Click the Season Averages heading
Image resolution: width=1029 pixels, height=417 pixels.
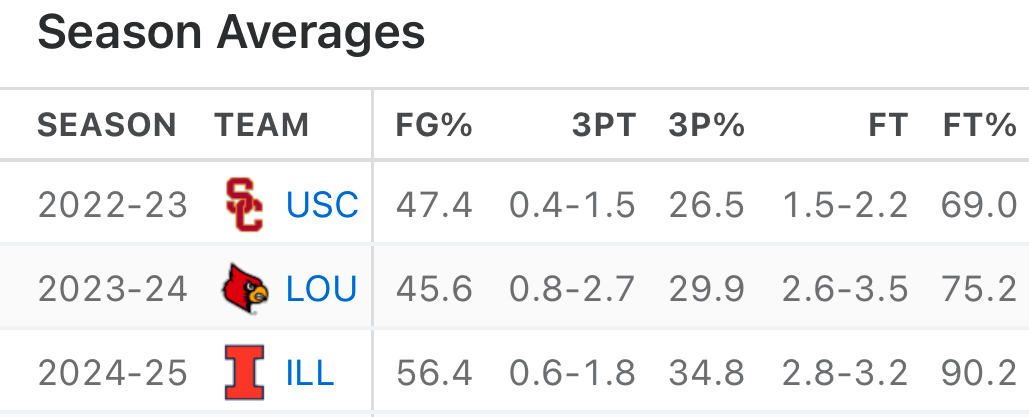coord(232,34)
